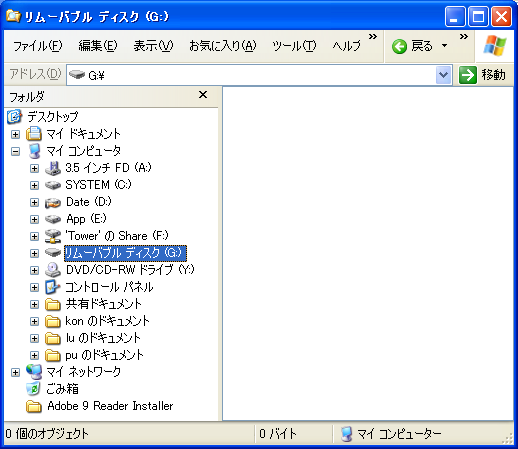518x449 pixels.
Task: Open the Control Panel icon in tree
Action: tap(53, 287)
